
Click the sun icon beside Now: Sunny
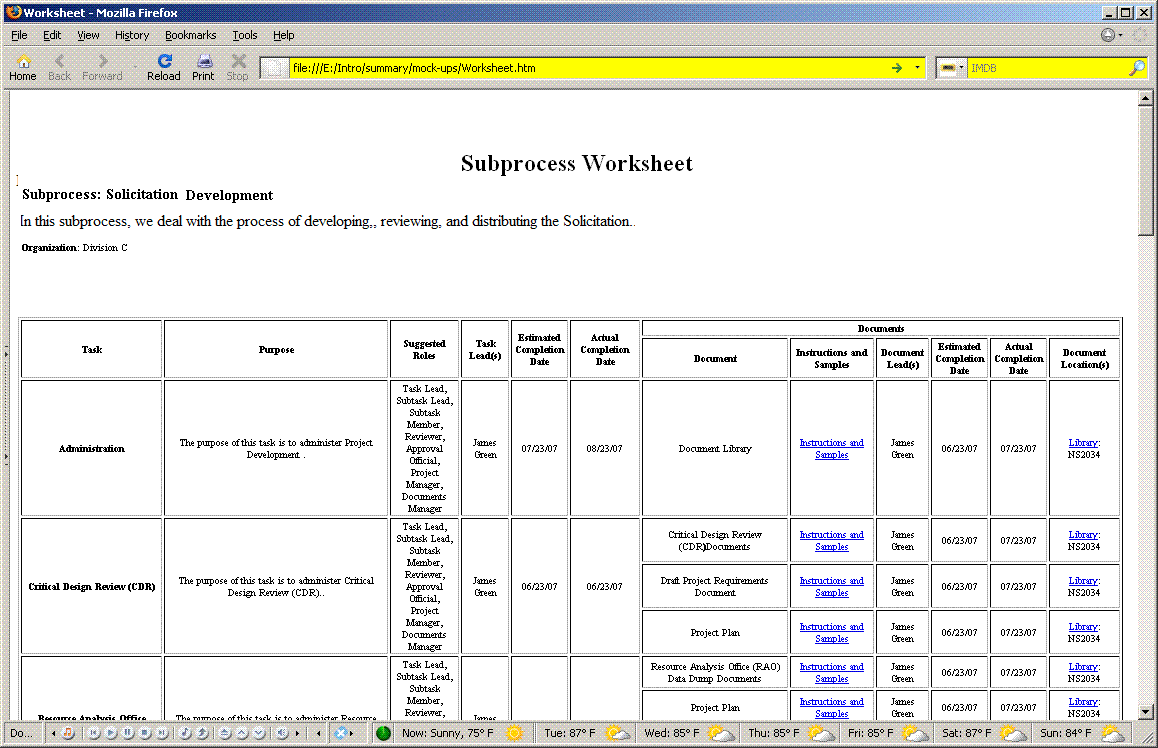pyautogui.click(x=515, y=733)
